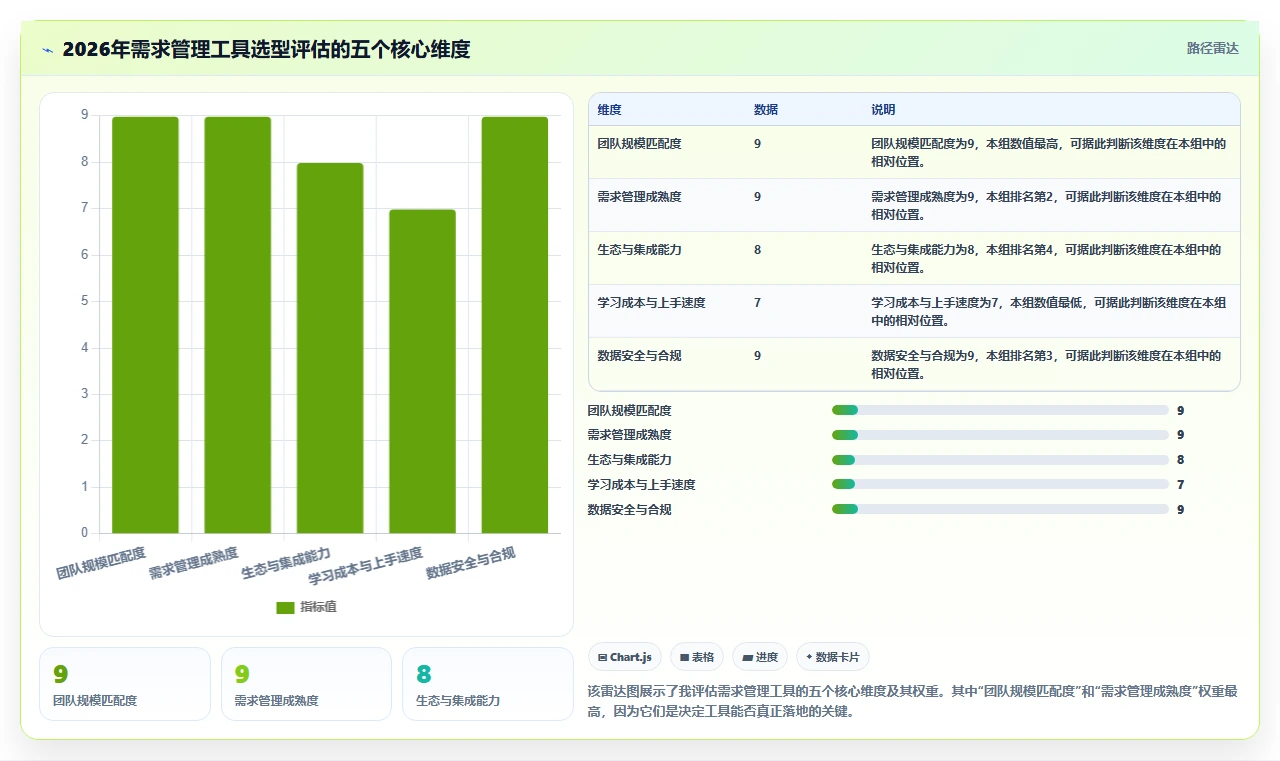1280x761 pixels.
Task: Click the 维度 column header
Action: [609, 110]
